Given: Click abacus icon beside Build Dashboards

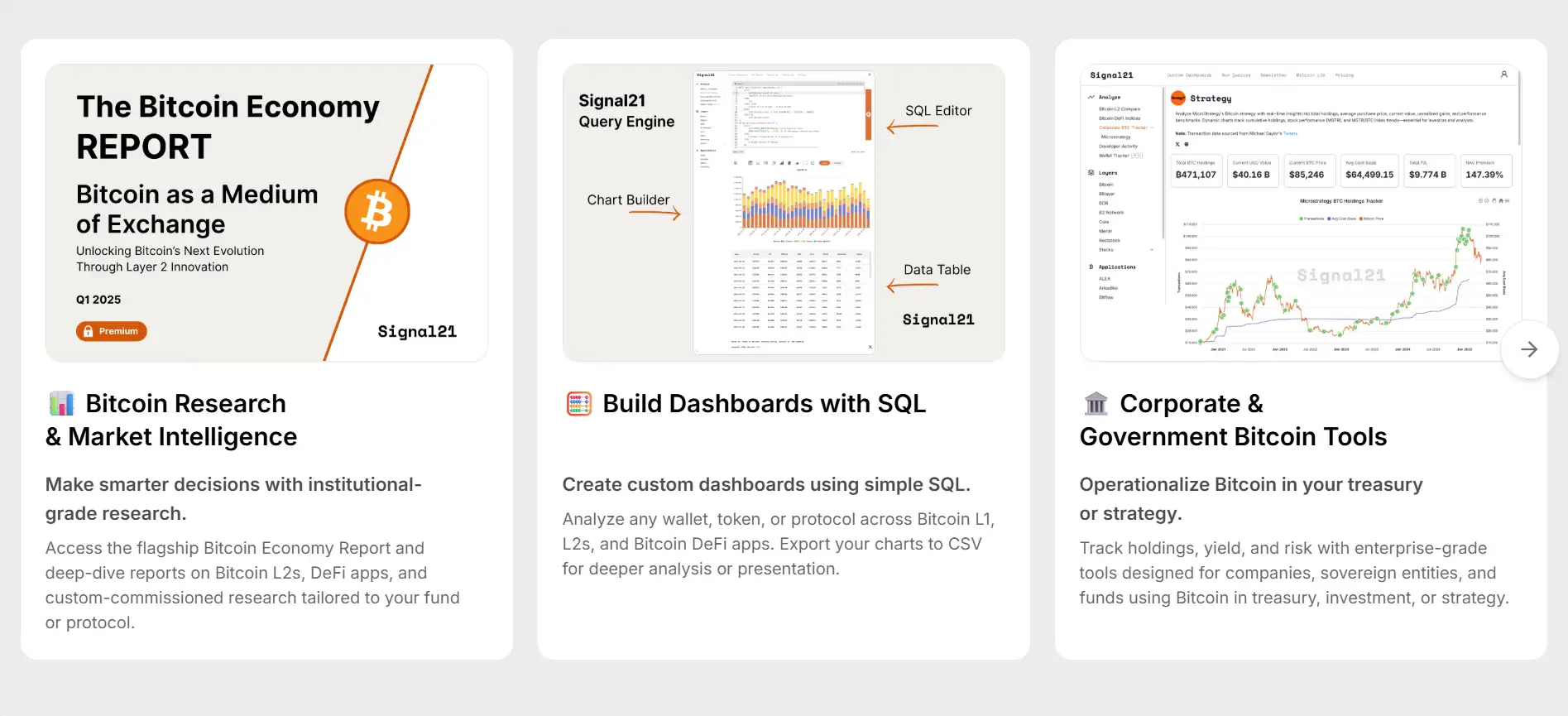Looking at the screenshot, I should (x=578, y=404).
